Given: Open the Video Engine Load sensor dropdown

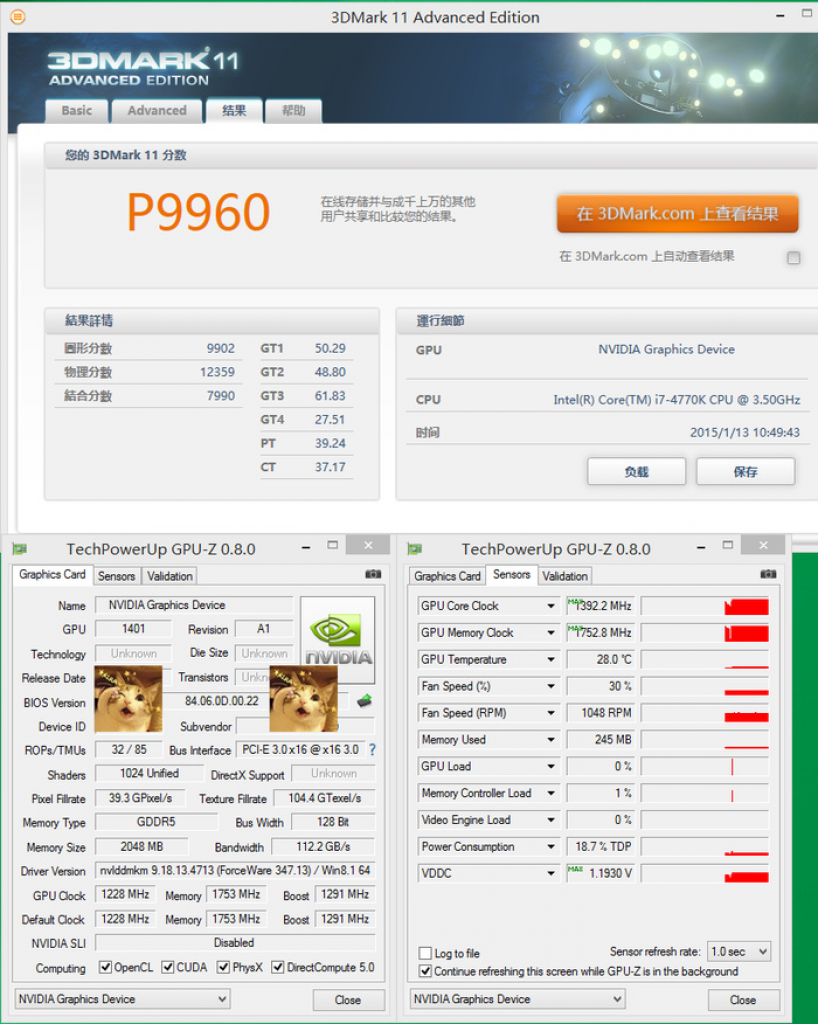Looking at the screenshot, I should (x=551, y=820).
